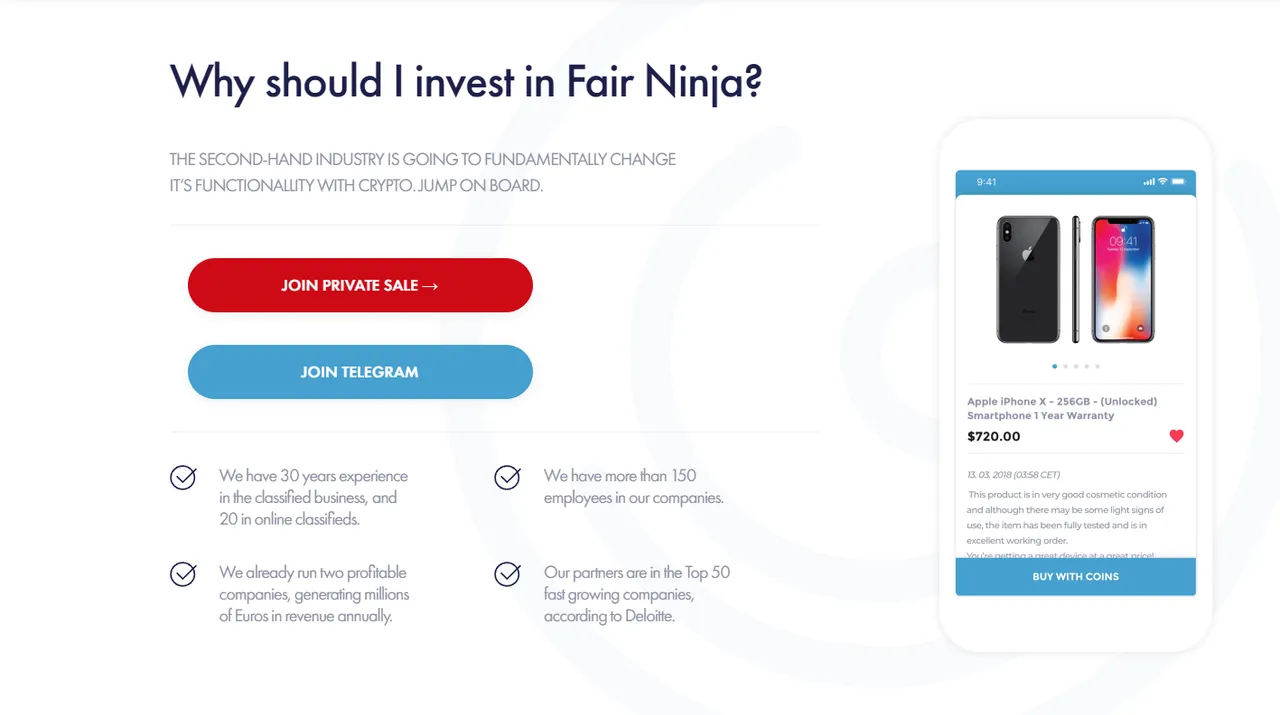Image resolution: width=1280 pixels, height=715 pixels.
Task: Click the battery icon in phone status bar
Action: tap(1178, 182)
